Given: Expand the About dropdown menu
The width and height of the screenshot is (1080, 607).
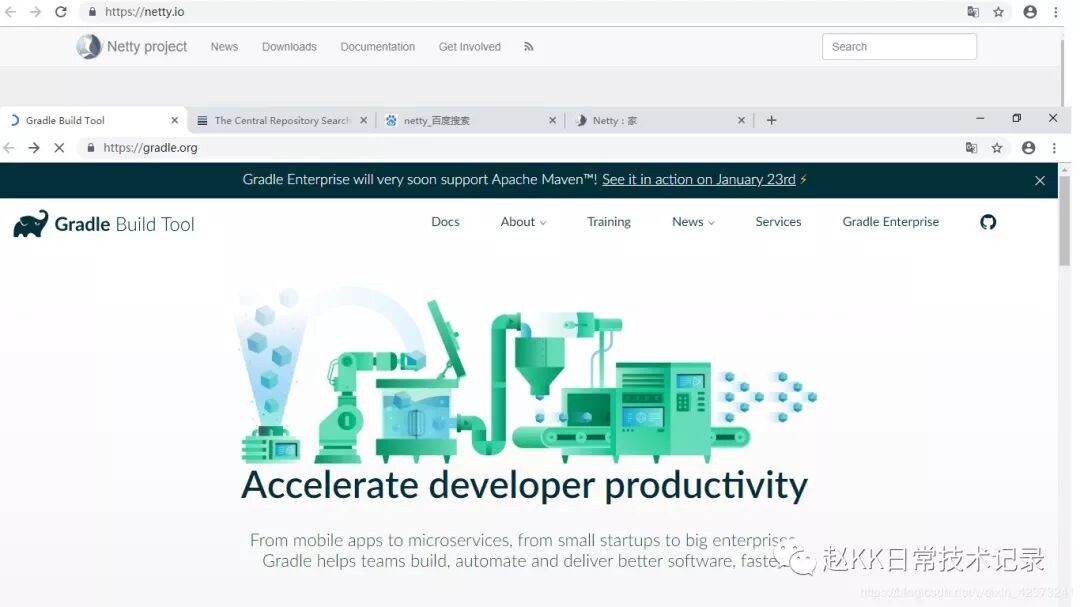Looking at the screenshot, I should click(523, 222).
